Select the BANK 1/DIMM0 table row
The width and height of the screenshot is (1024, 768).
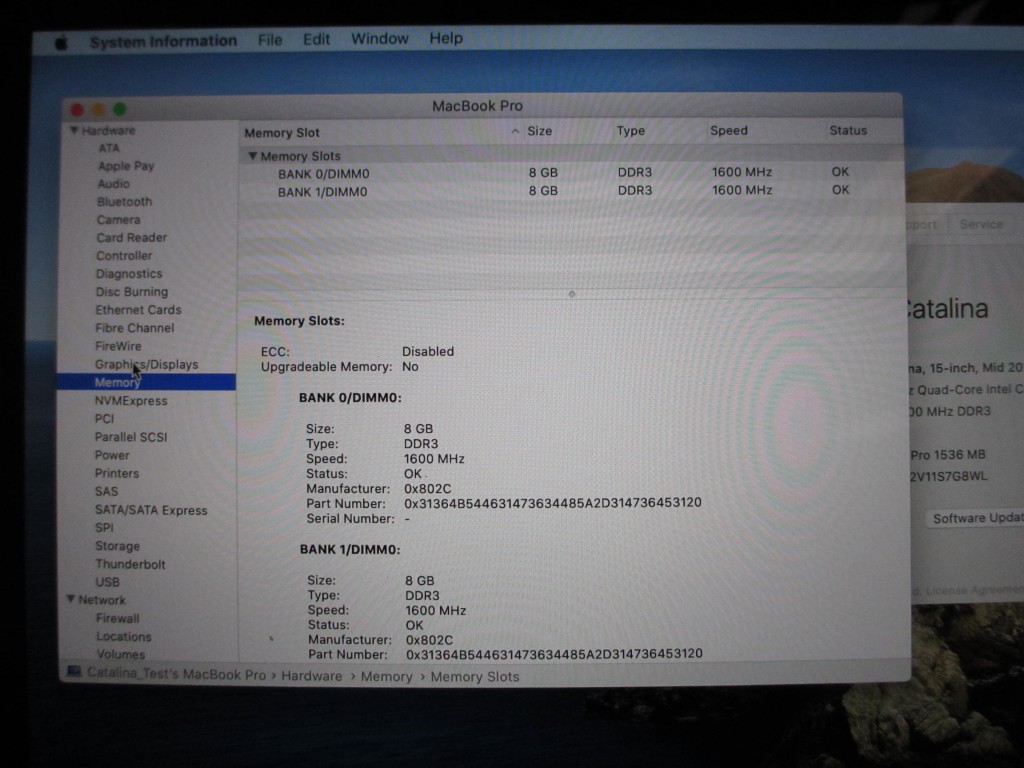pyautogui.click(x=571, y=191)
